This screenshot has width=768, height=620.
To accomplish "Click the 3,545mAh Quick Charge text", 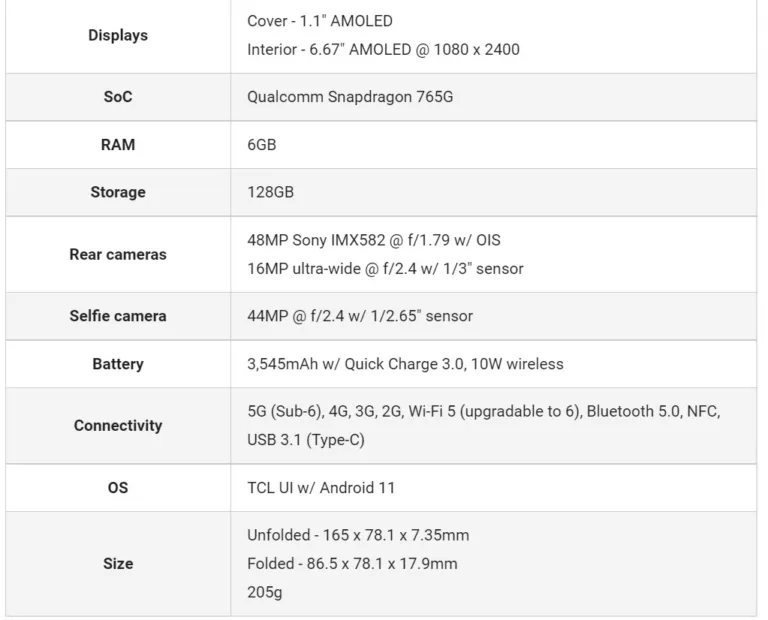I will [x=405, y=364].
